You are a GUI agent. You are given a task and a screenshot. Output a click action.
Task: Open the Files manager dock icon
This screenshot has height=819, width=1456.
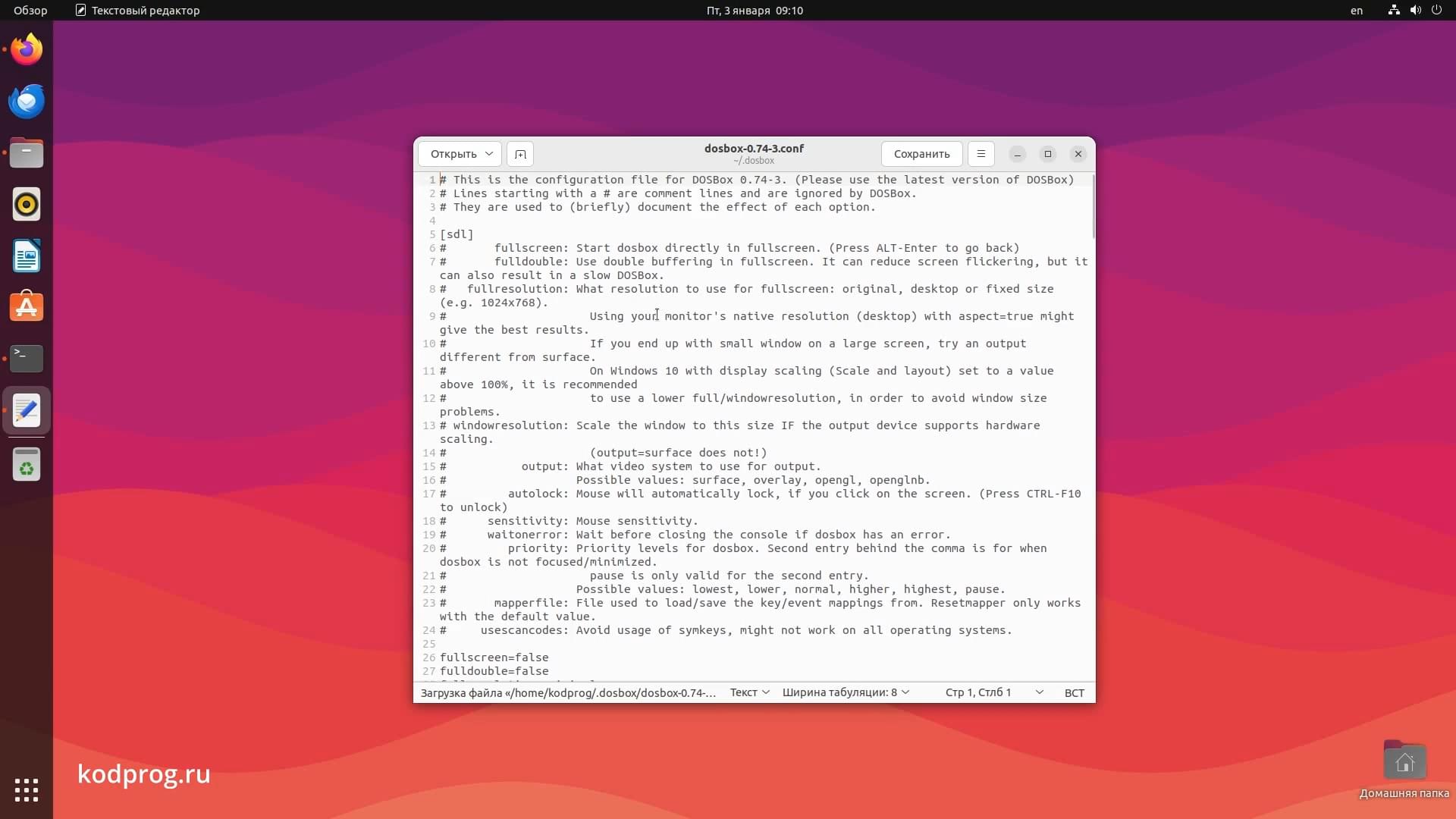coord(27,152)
